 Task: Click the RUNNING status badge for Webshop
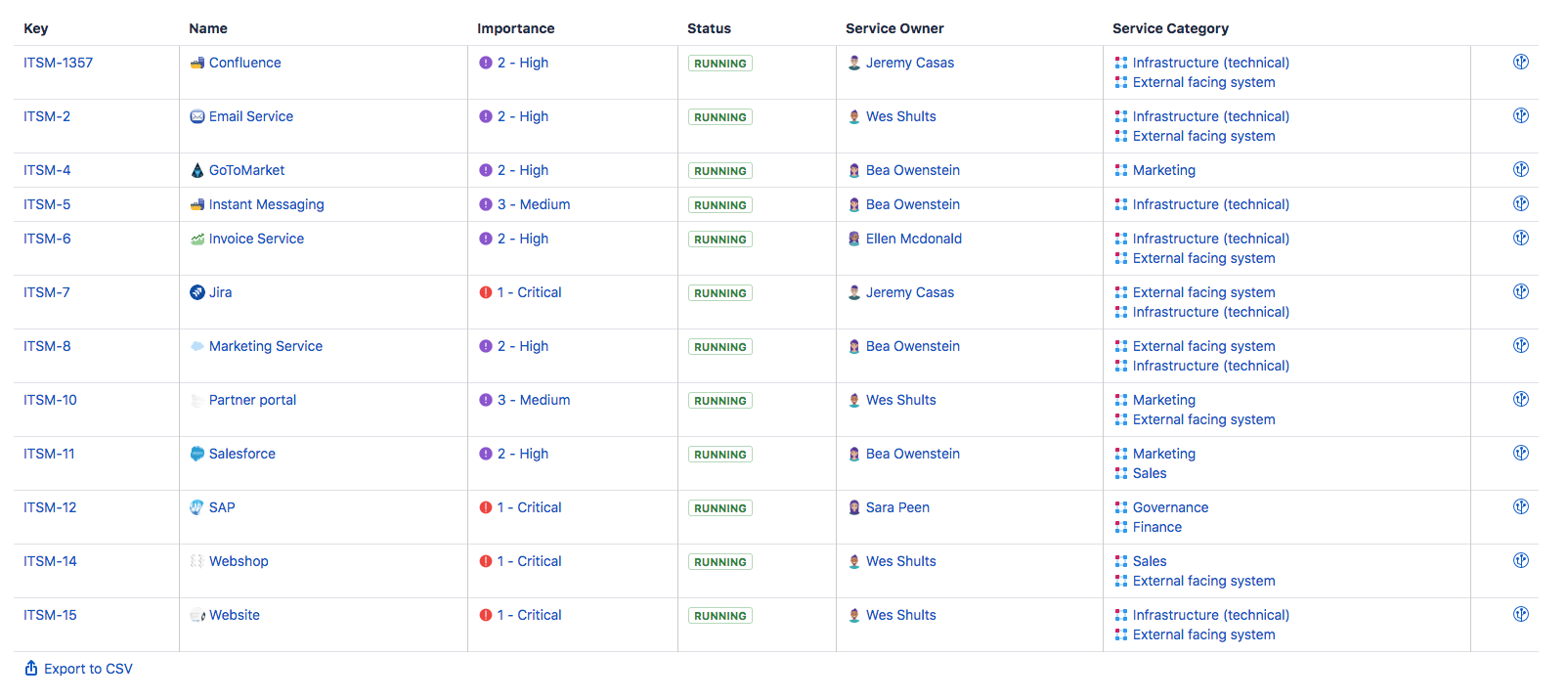(x=720, y=562)
